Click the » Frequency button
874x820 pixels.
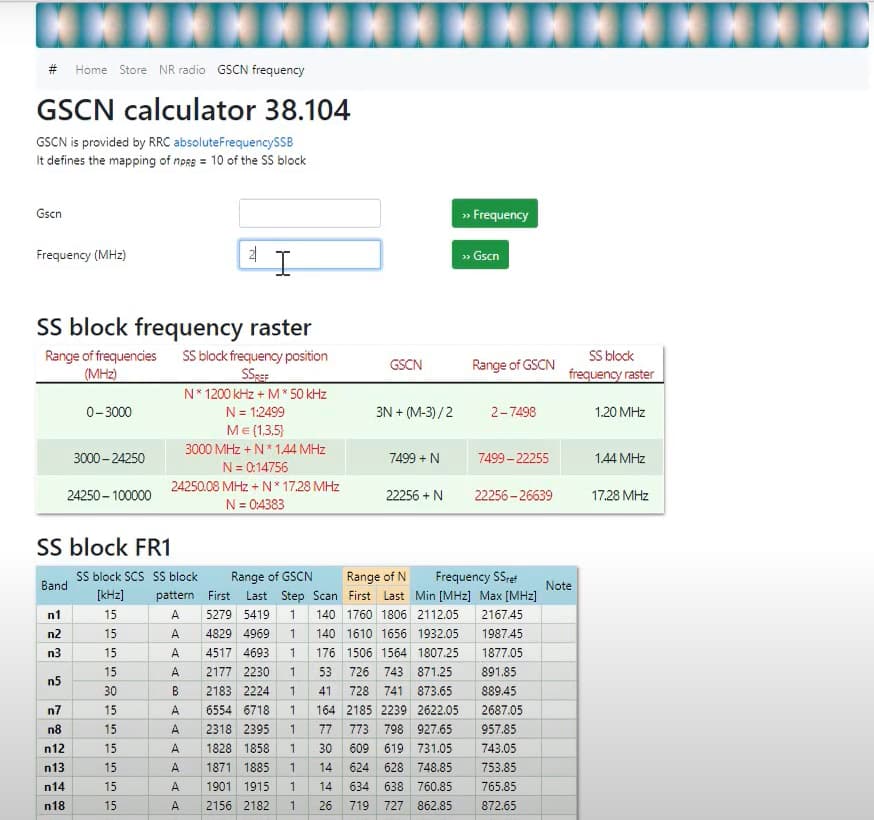pyautogui.click(x=495, y=214)
